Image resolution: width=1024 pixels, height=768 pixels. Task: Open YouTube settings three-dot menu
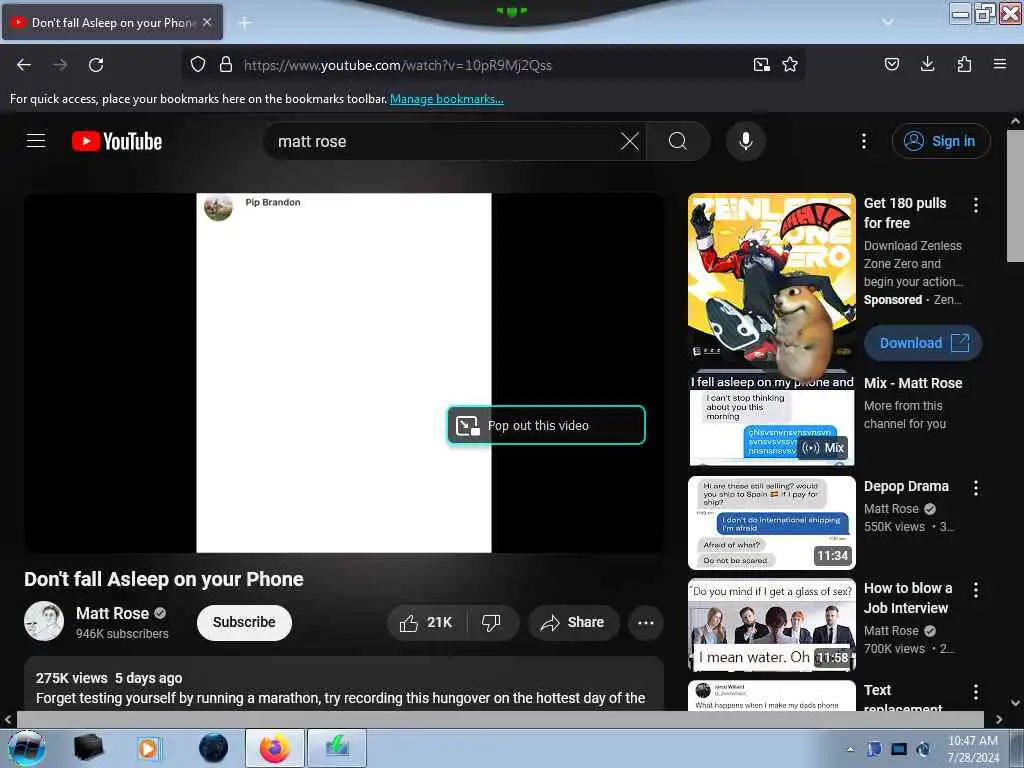(x=864, y=141)
